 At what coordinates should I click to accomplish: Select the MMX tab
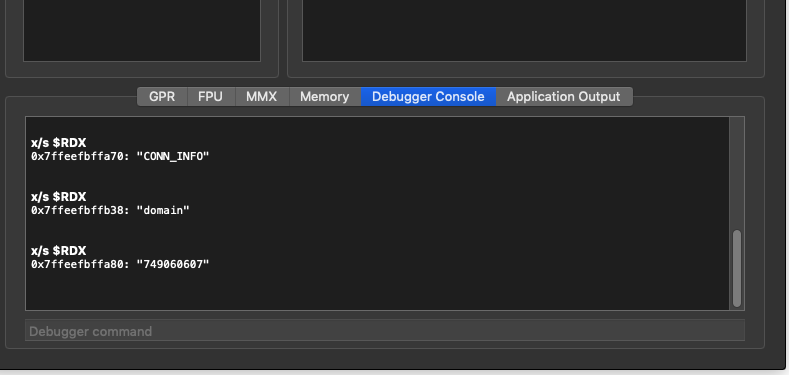262,97
